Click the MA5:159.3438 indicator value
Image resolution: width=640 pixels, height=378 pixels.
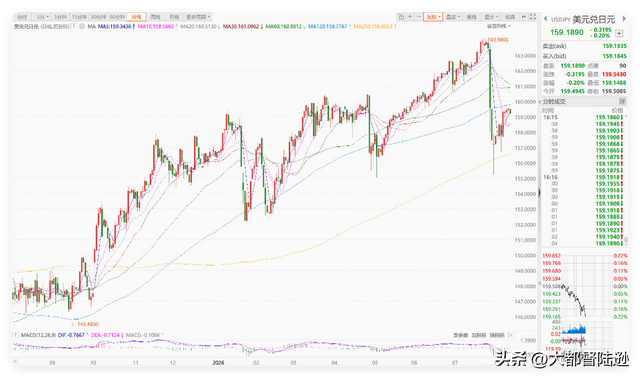coord(116,27)
